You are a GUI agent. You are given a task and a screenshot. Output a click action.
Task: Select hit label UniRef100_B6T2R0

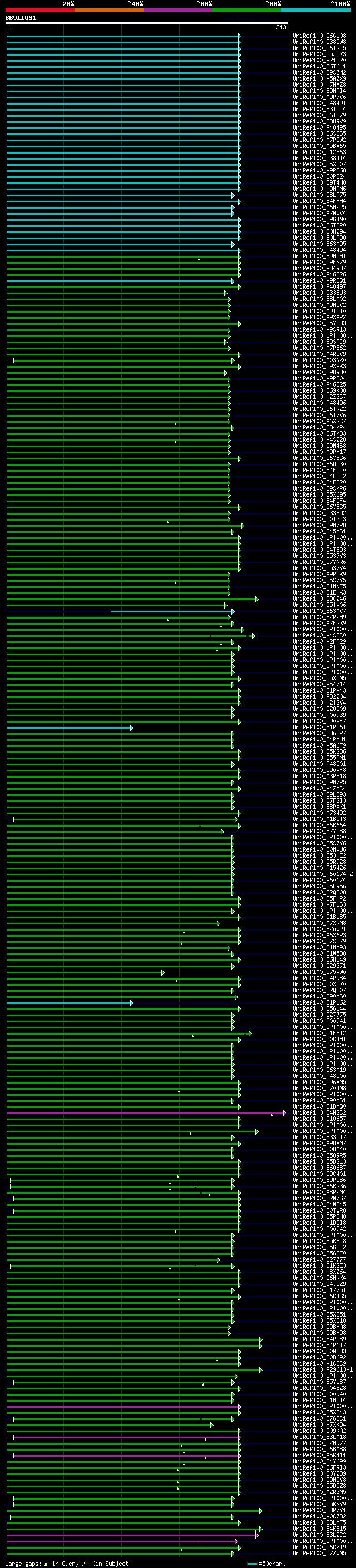tap(319, 226)
